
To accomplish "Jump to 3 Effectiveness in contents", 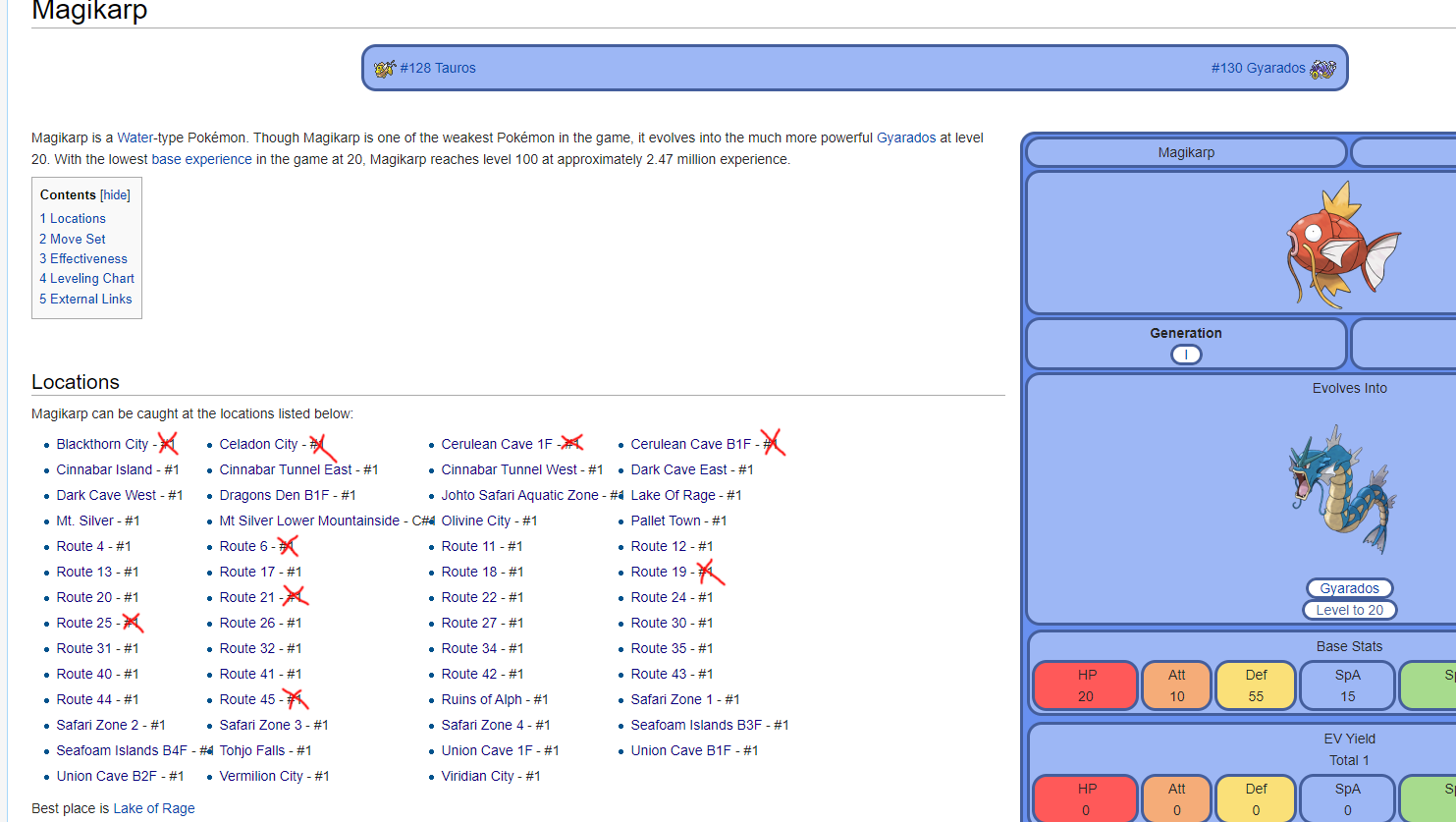I will (83, 258).
